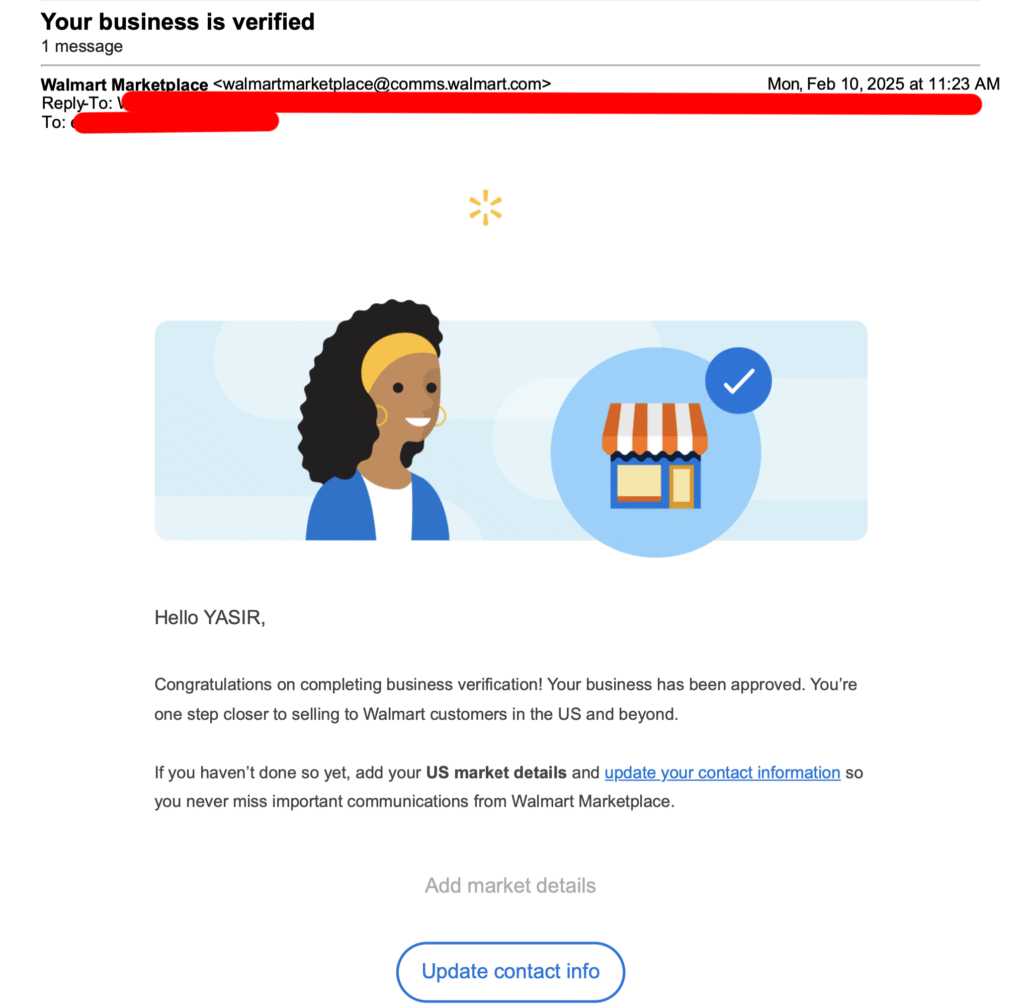Click the grayed 'Add market details' text

510,885
